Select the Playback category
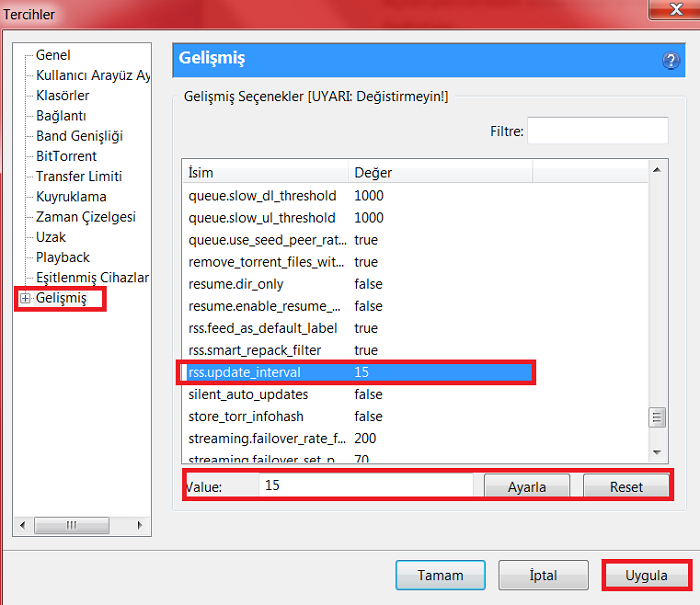This screenshot has width=700, height=605. coord(63,257)
